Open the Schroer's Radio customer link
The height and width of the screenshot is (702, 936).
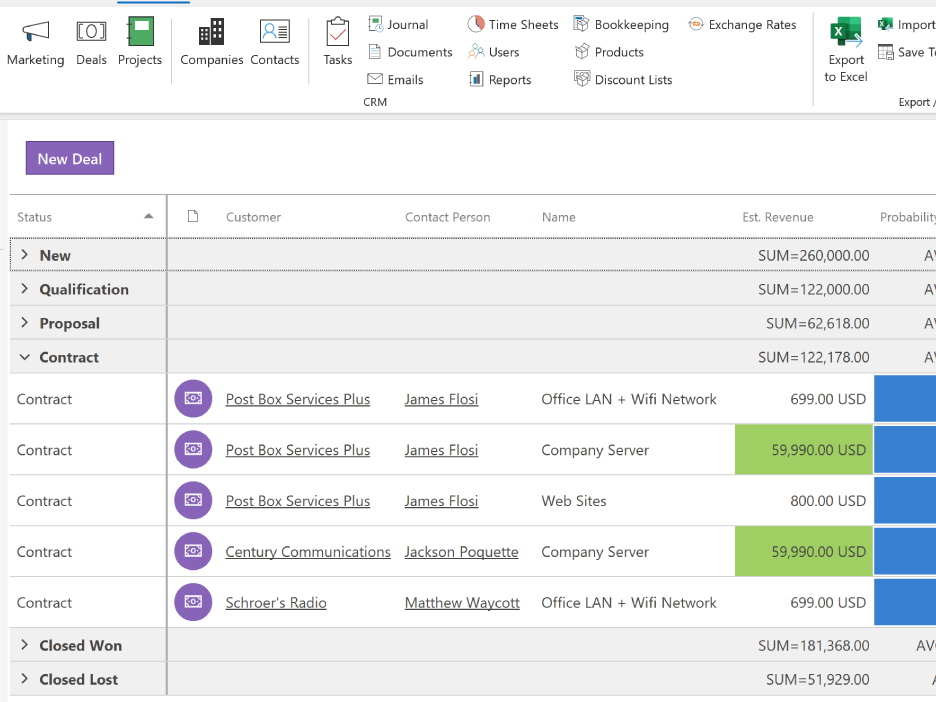[x=276, y=602]
